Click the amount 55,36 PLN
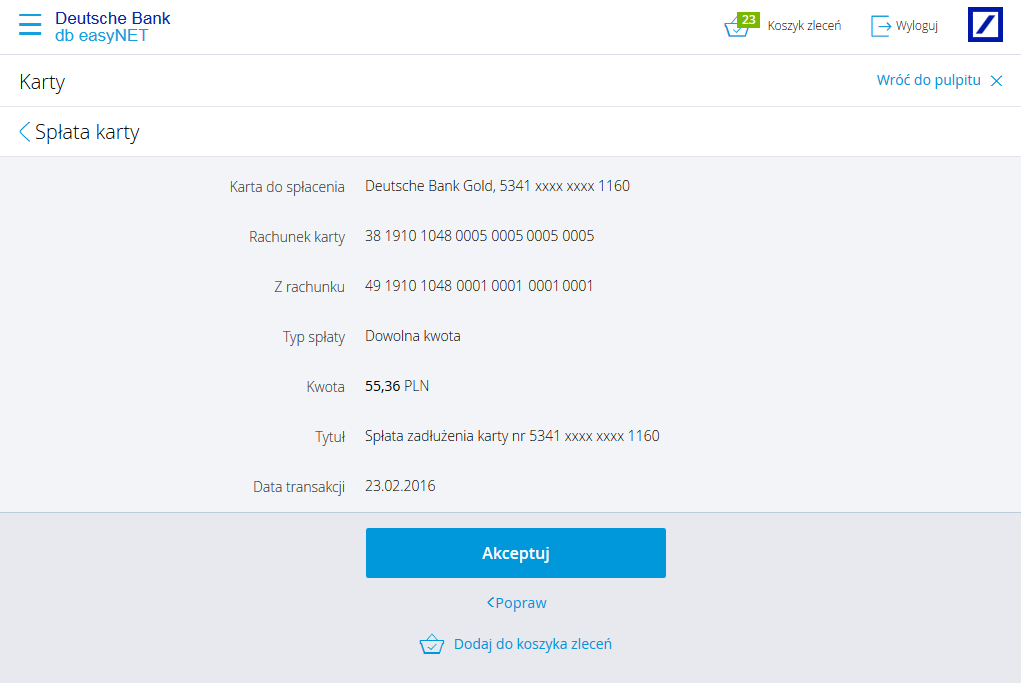Screen dimensions: 1021x686 397,386
